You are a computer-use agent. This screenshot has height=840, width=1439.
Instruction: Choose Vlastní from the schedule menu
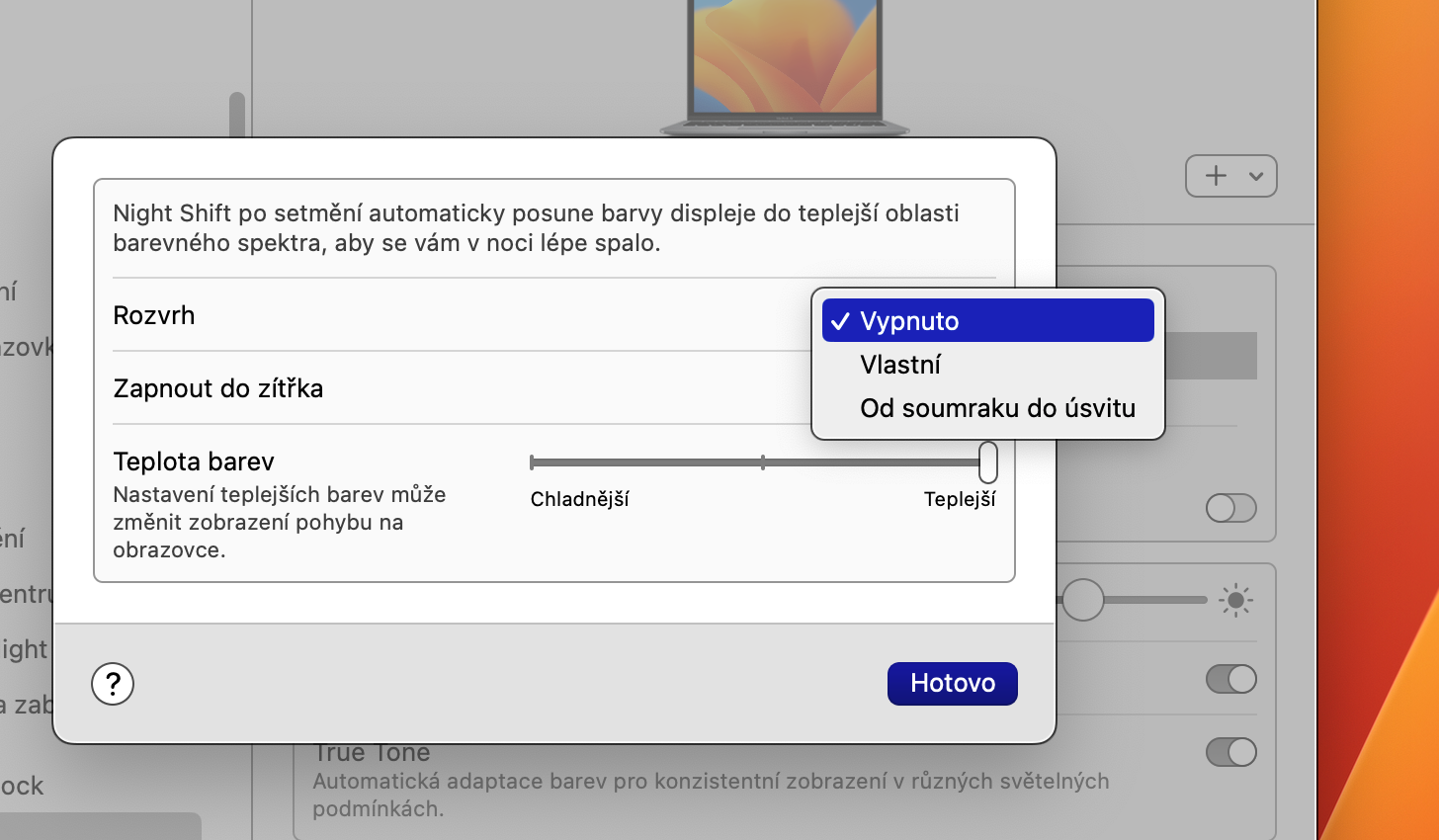click(x=987, y=365)
